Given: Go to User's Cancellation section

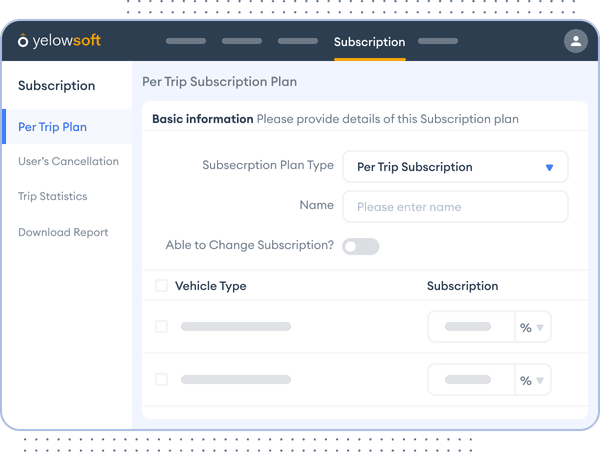Looking at the screenshot, I should [x=68, y=161].
